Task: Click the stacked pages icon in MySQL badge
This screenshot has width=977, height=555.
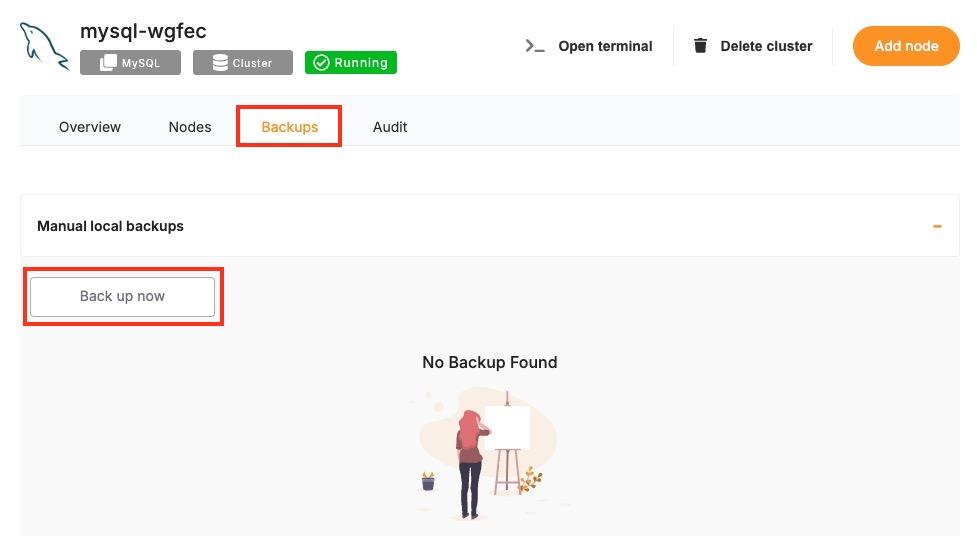Action: click(108, 63)
